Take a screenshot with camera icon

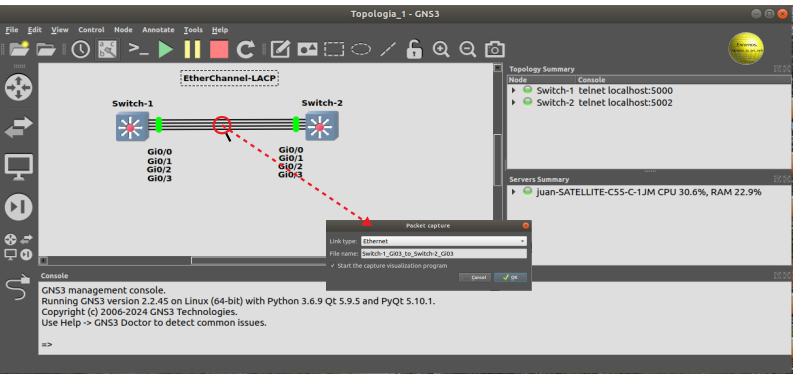pos(495,49)
